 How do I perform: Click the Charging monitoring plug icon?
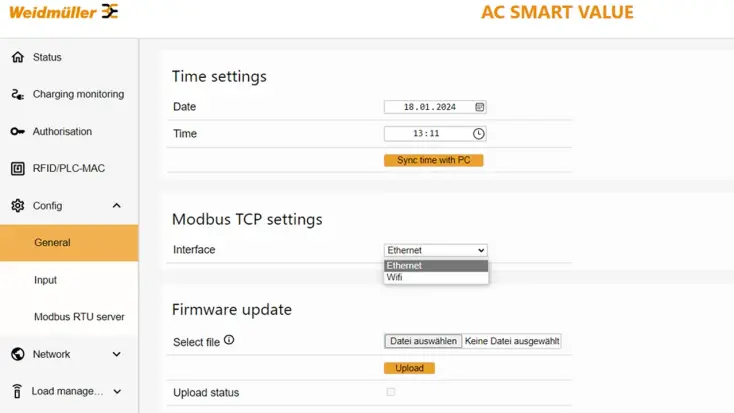17,94
